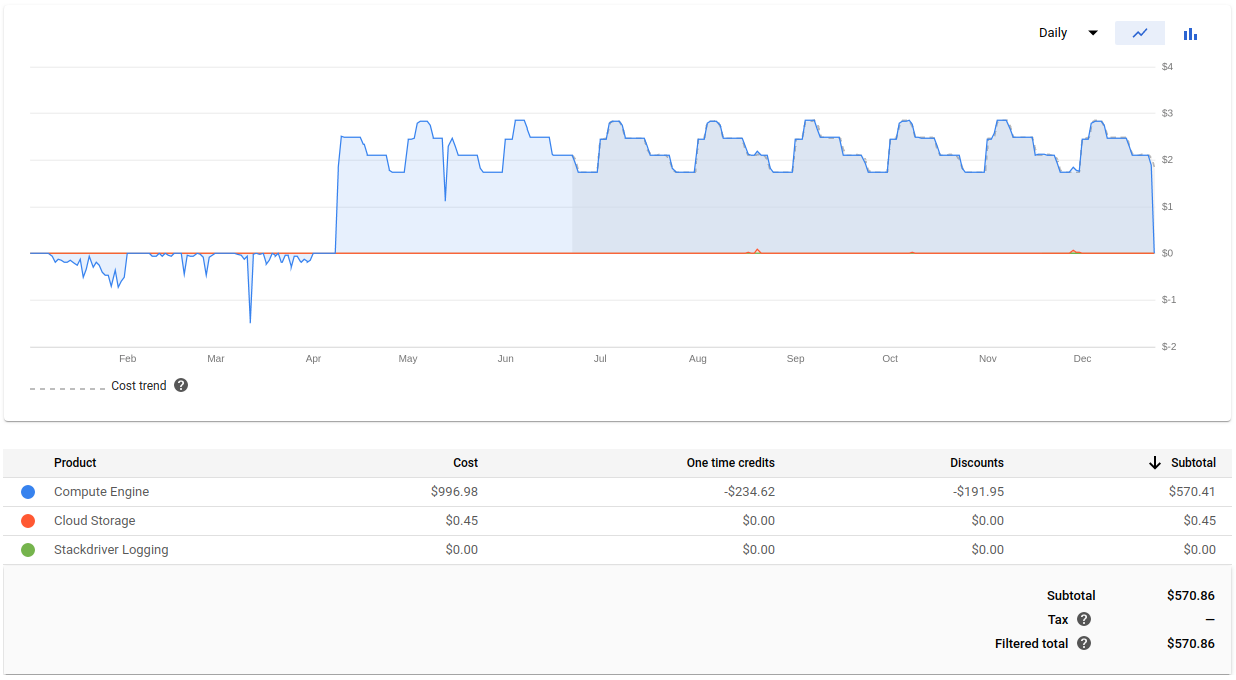Sort by Discounts column header
This screenshot has width=1236, height=680.
tap(976, 463)
